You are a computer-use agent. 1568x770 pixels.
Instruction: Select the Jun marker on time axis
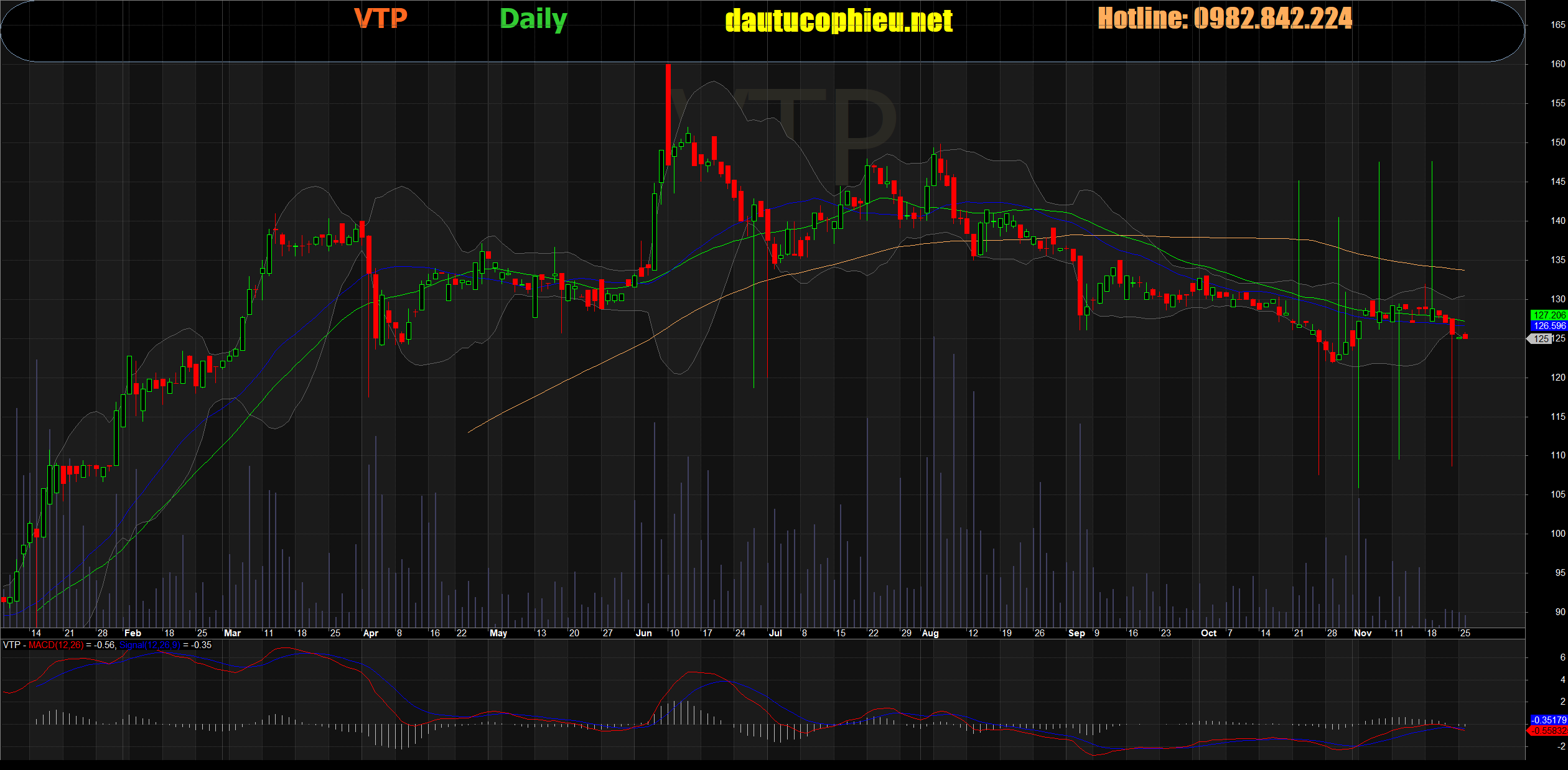pos(643,633)
